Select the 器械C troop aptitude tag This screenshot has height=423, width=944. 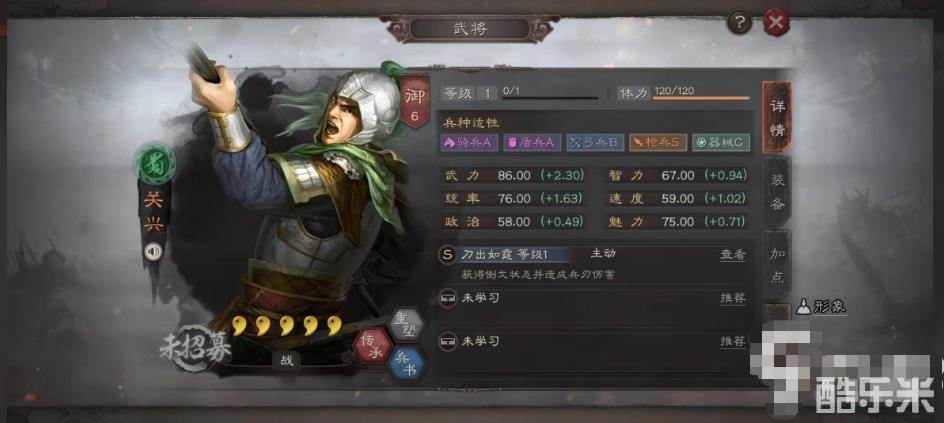click(x=721, y=143)
